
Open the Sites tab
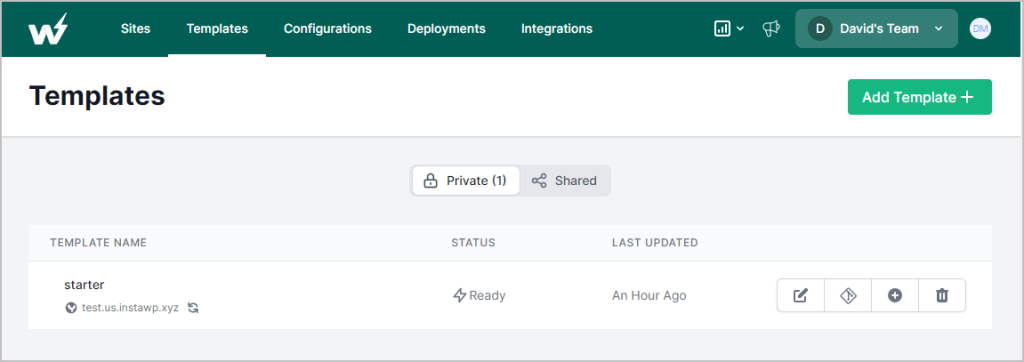pyautogui.click(x=135, y=29)
